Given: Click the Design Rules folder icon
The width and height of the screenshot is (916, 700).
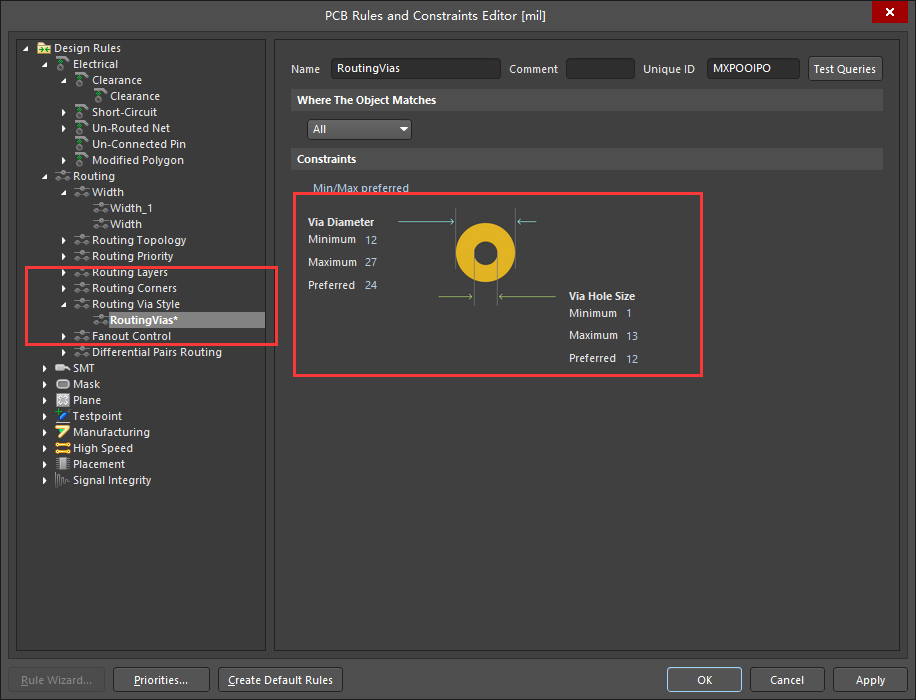Looking at the screenshot, I should coord(44,48).
